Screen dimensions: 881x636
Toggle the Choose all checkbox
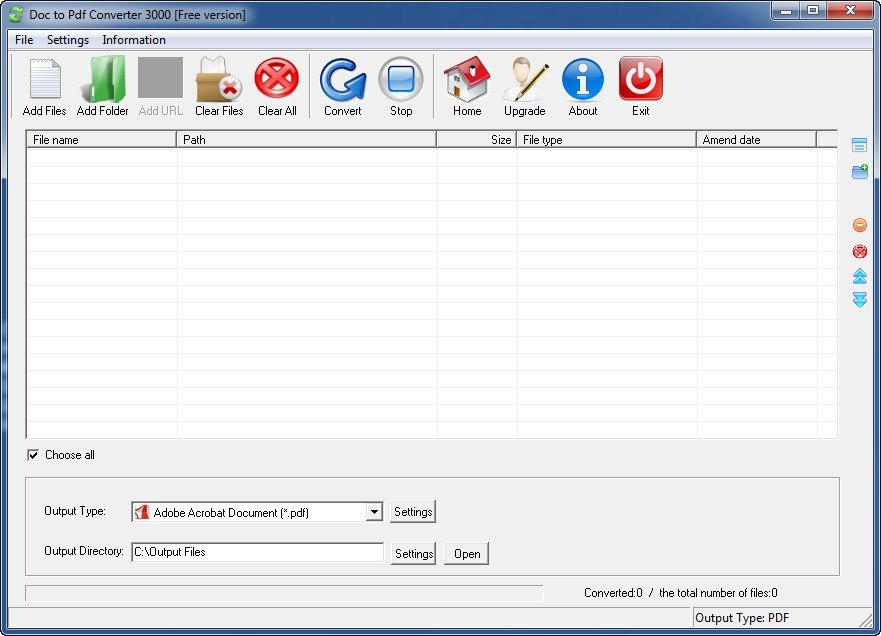(33, 455)
